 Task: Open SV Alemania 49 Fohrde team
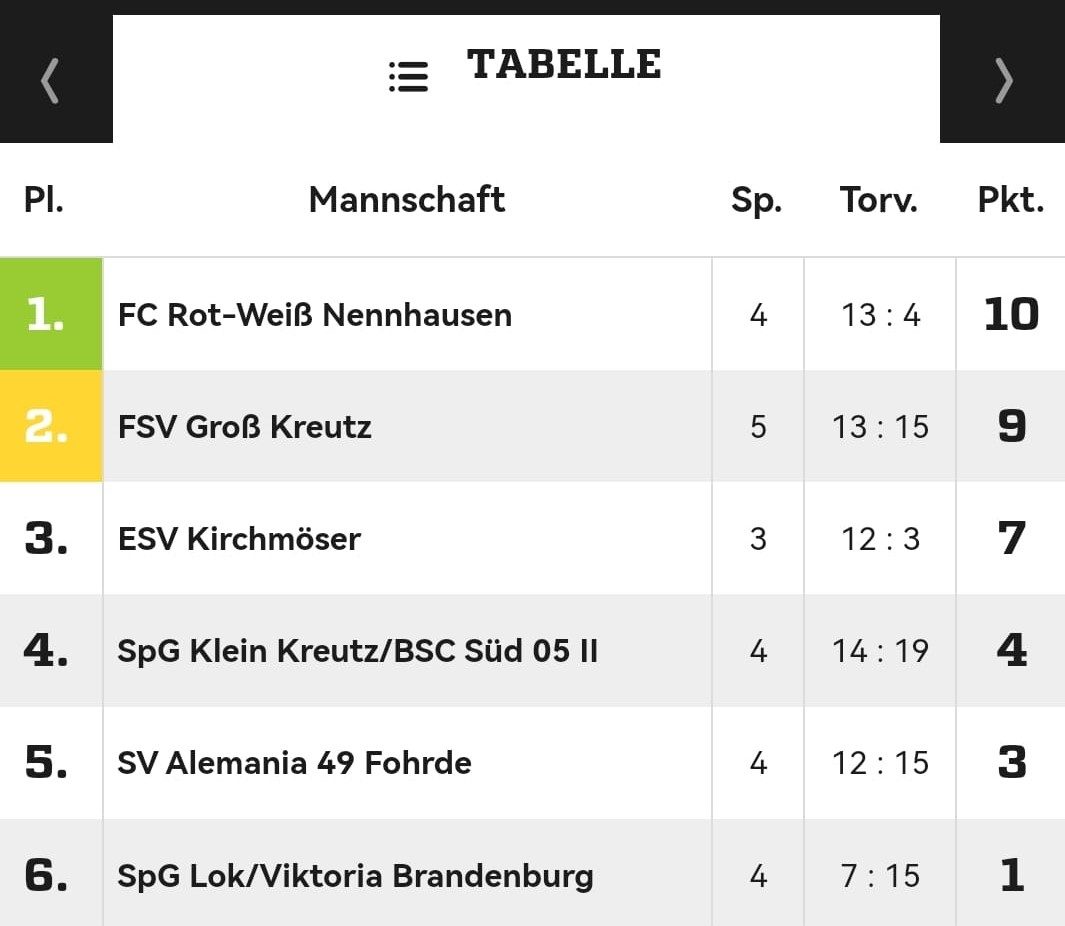click(x=294, y=763)
